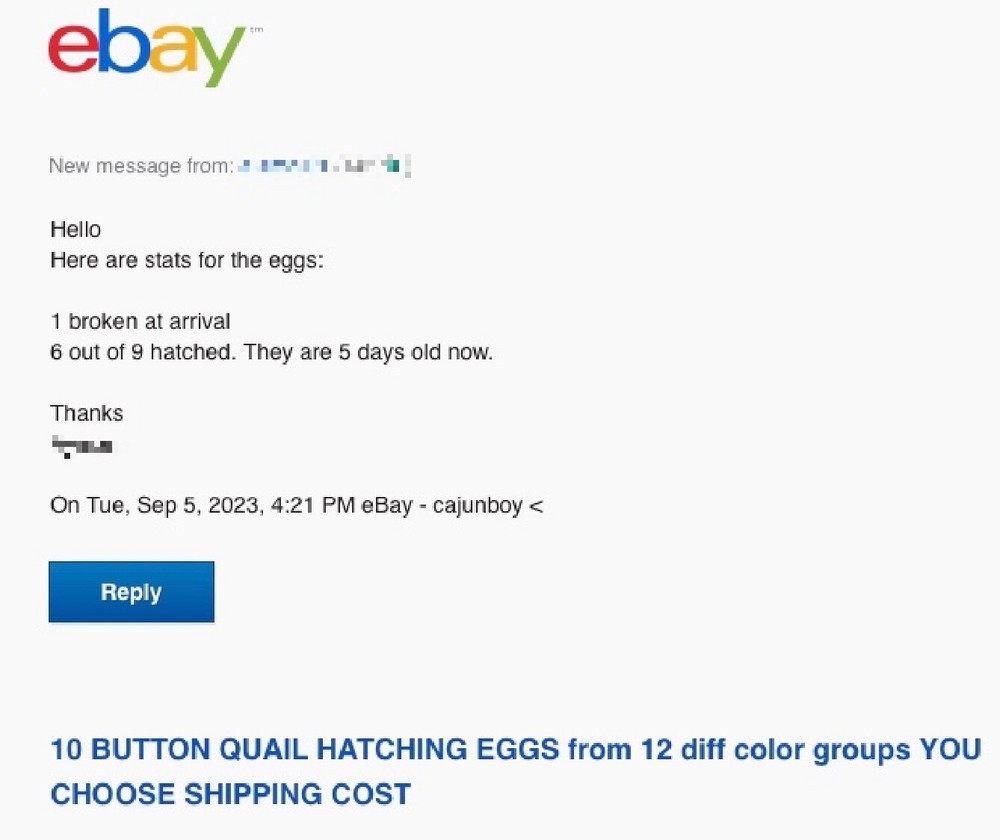Click the seller name 'cajunboy' in the quoted line
This screenshot has height=840, width=1000.
[x=478, y=506]
